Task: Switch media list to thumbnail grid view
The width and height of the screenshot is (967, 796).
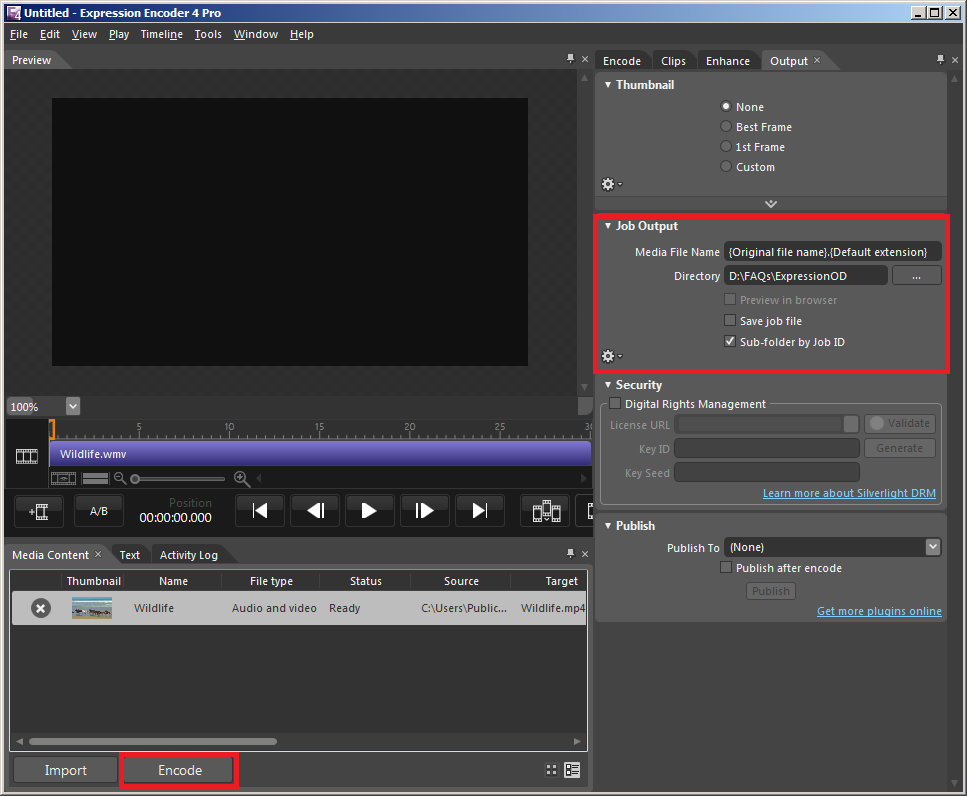Action: coord(551,770)
